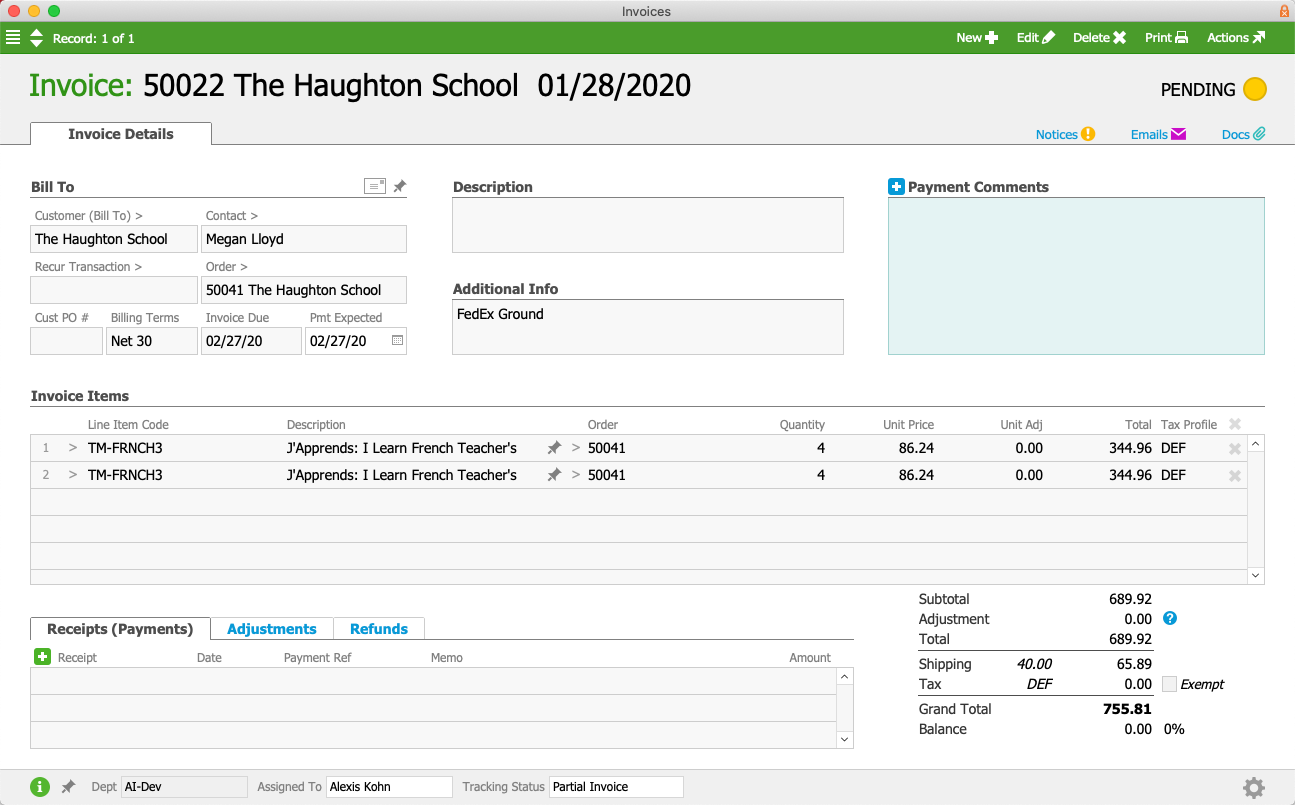Click the plus icon beside Payment Comments
1295x805 pixels.
click(896, 187)
